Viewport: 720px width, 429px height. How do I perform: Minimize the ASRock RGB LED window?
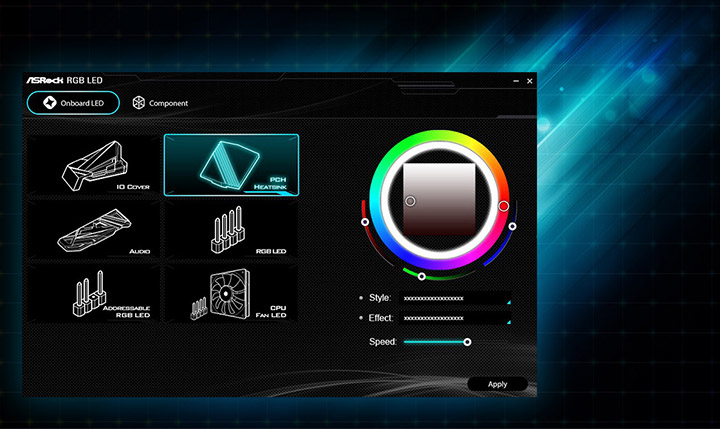pyautogui.click(x=514, y=80)
